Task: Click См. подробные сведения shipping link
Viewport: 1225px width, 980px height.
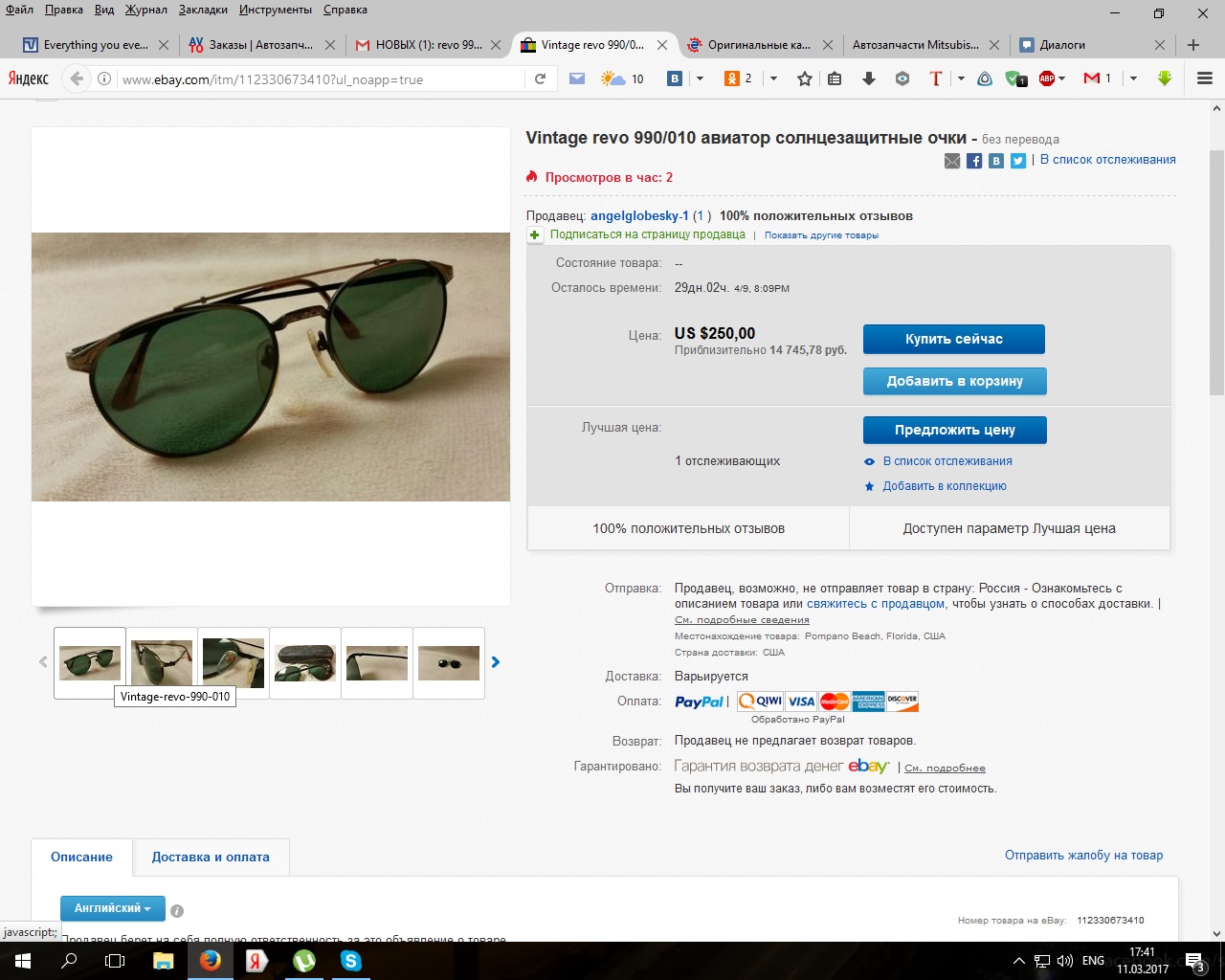Action: pyautogui.click(x=742, y=620)
